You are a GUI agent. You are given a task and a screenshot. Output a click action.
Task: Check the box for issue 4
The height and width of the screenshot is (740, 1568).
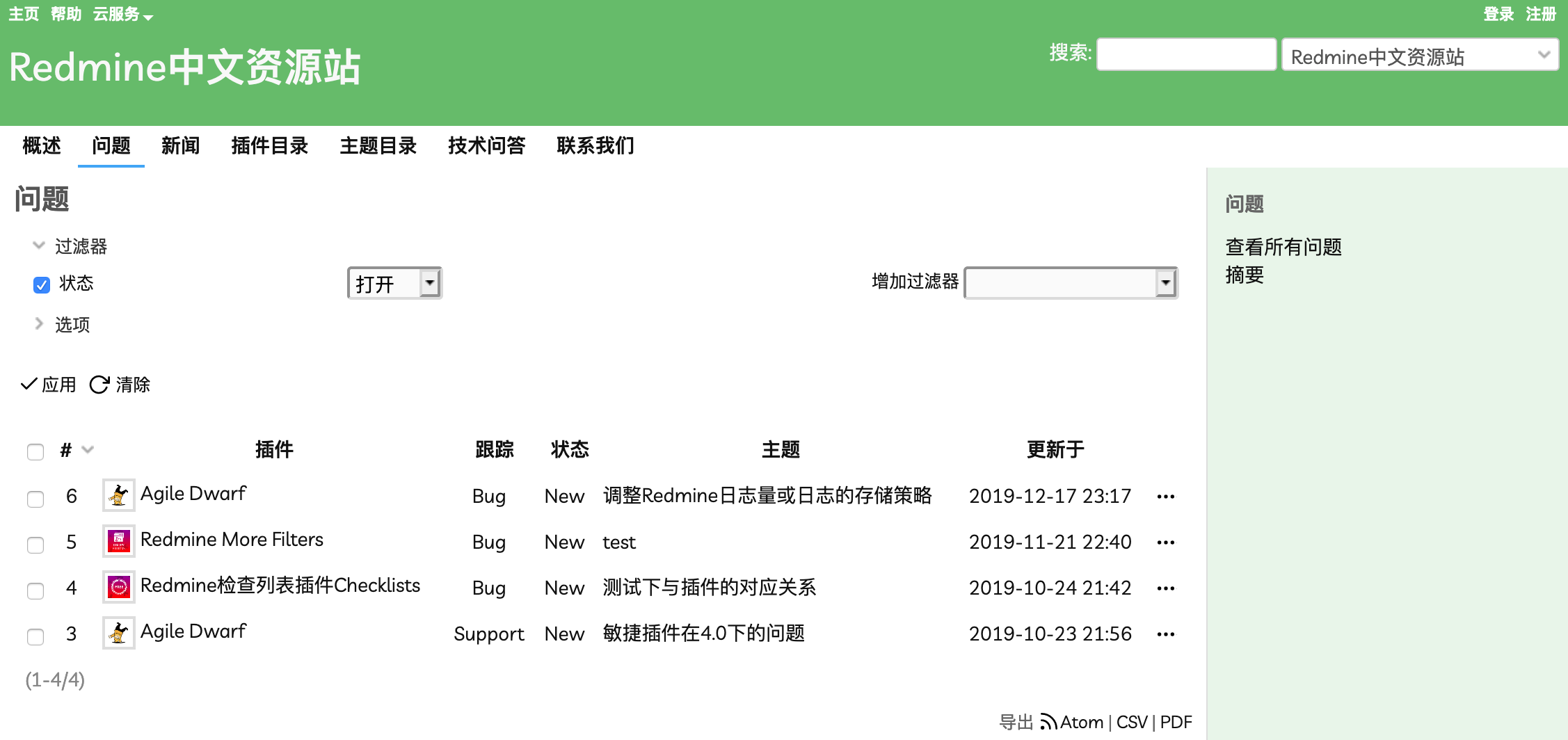[35, 590]
